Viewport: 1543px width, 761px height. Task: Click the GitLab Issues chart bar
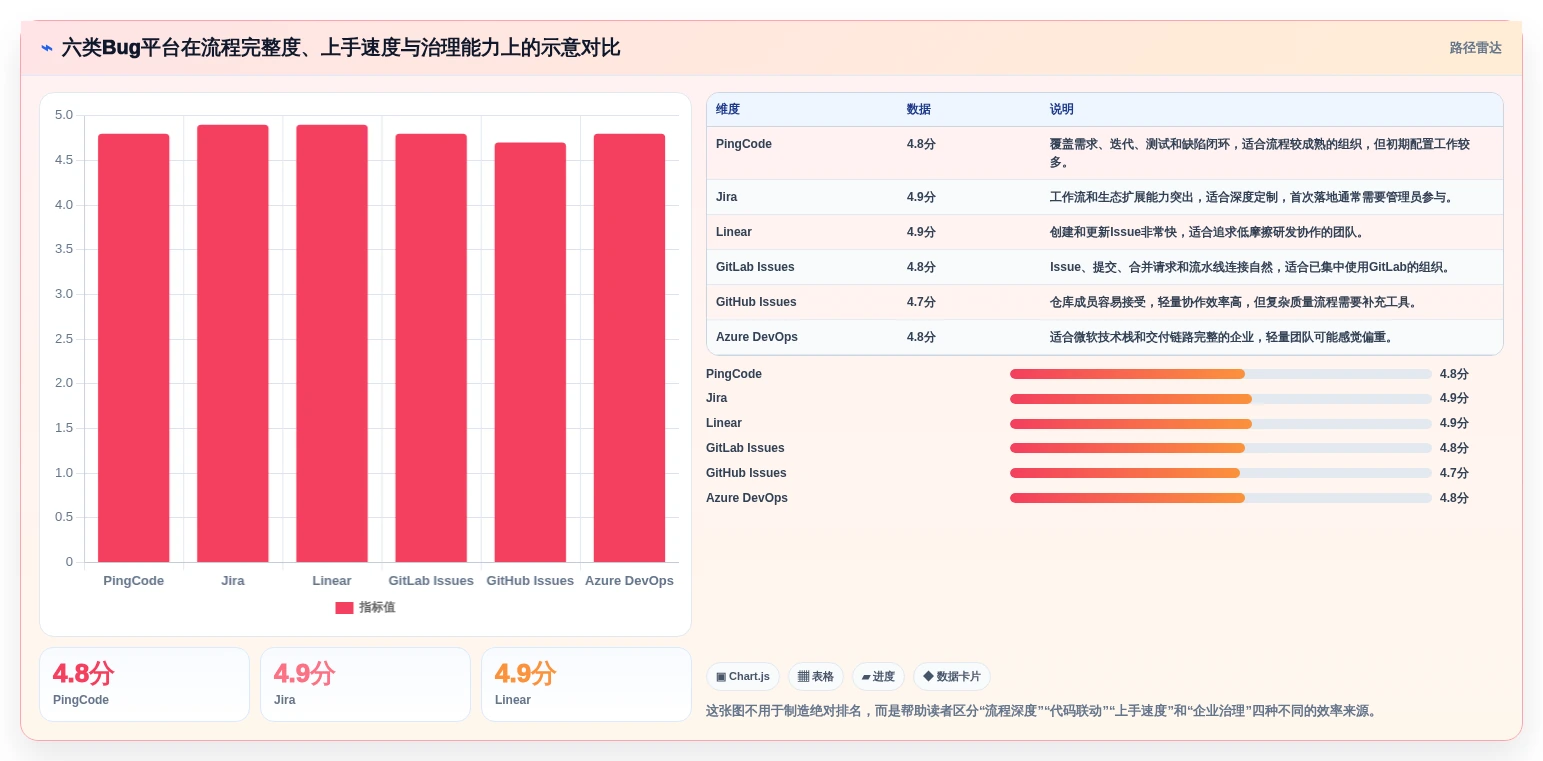point(431,348)
